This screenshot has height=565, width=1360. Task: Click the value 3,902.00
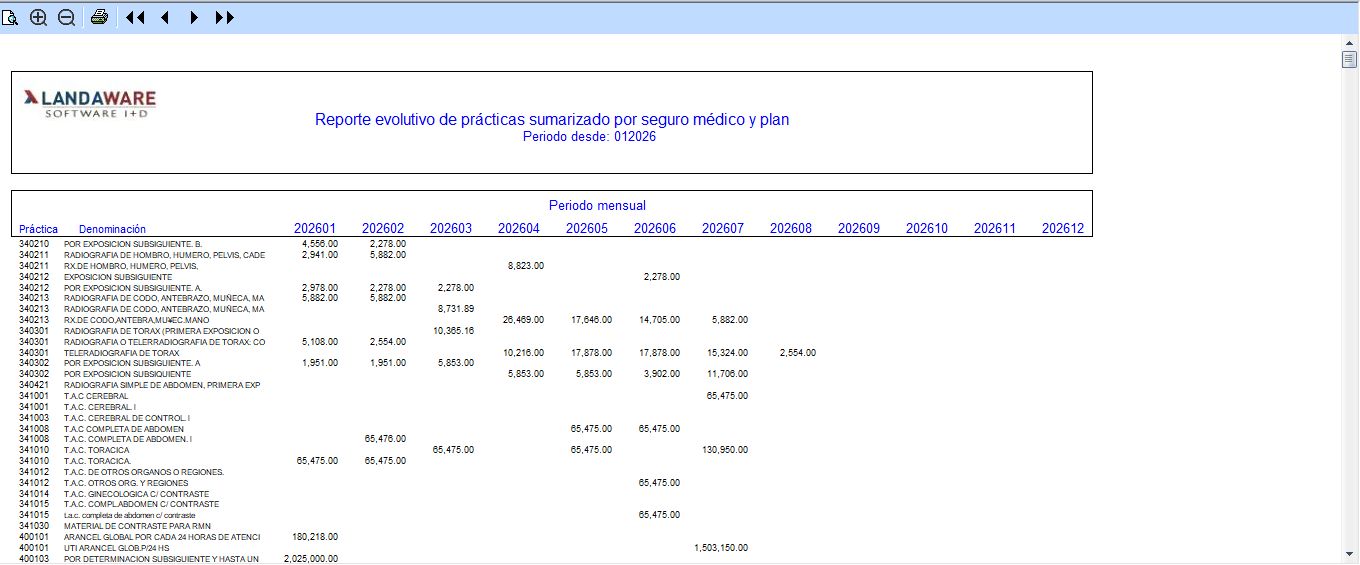pyautogui.click(x=661, y=375)
